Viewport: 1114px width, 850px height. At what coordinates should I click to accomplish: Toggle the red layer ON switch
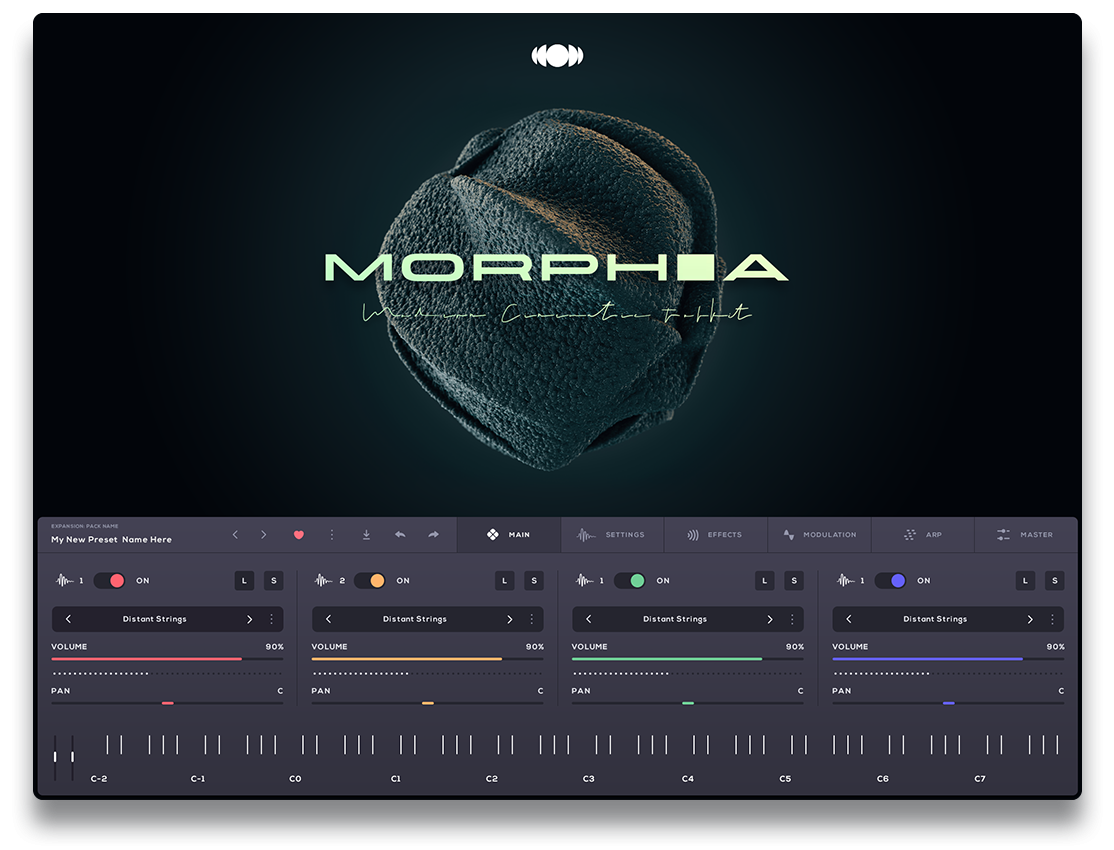110,581
